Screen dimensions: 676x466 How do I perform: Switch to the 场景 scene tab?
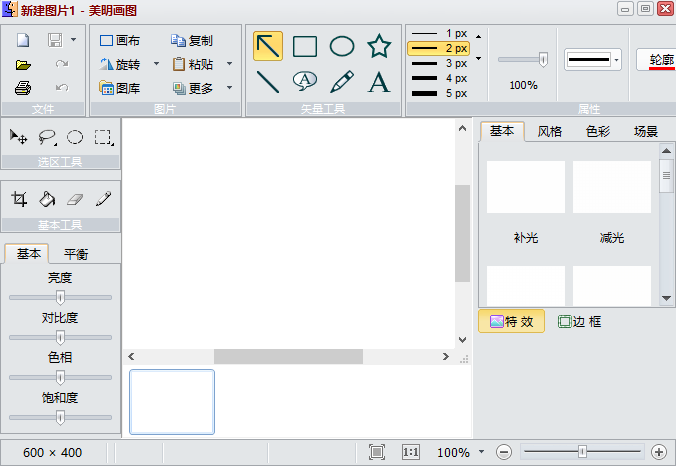coord(646,131)
